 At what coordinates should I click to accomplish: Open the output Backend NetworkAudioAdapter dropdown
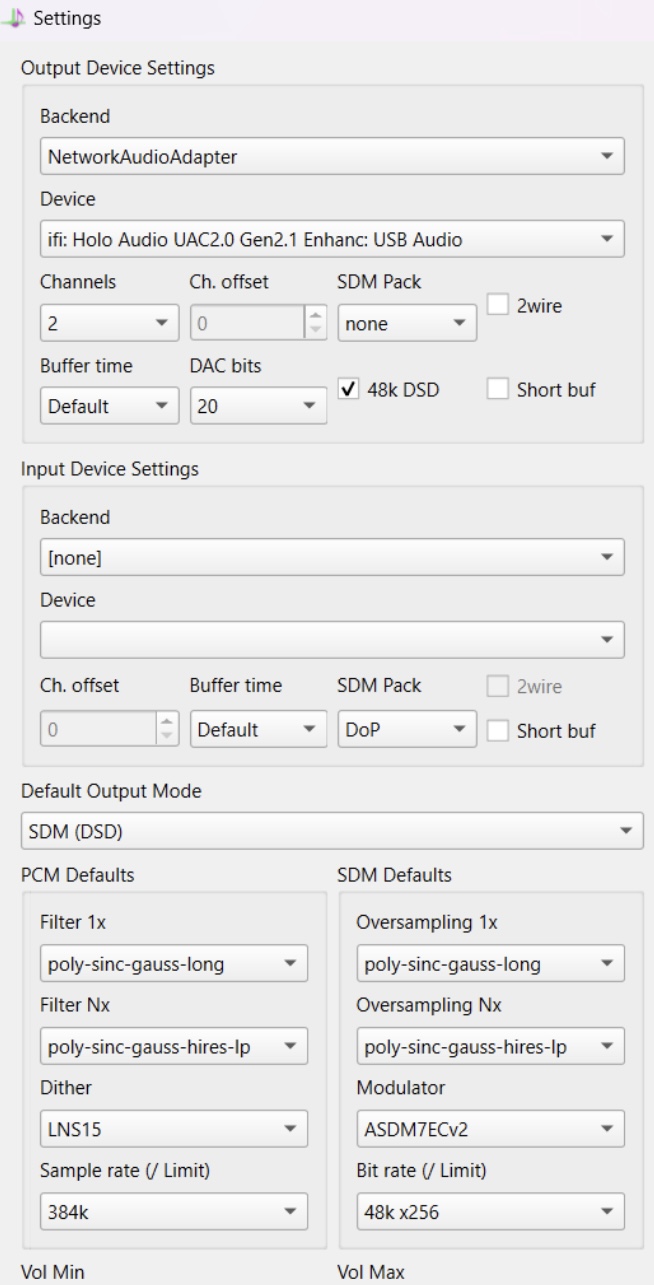(332, 156)
